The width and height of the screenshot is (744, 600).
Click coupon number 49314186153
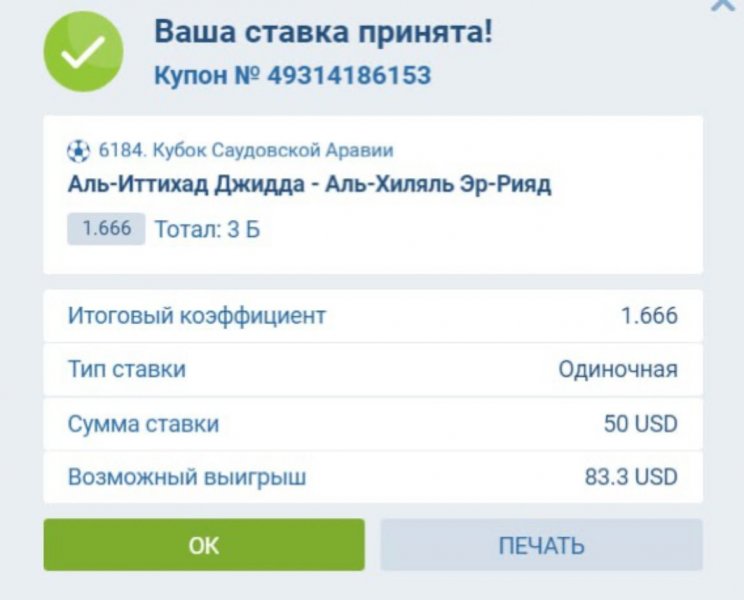click(348, 76)
